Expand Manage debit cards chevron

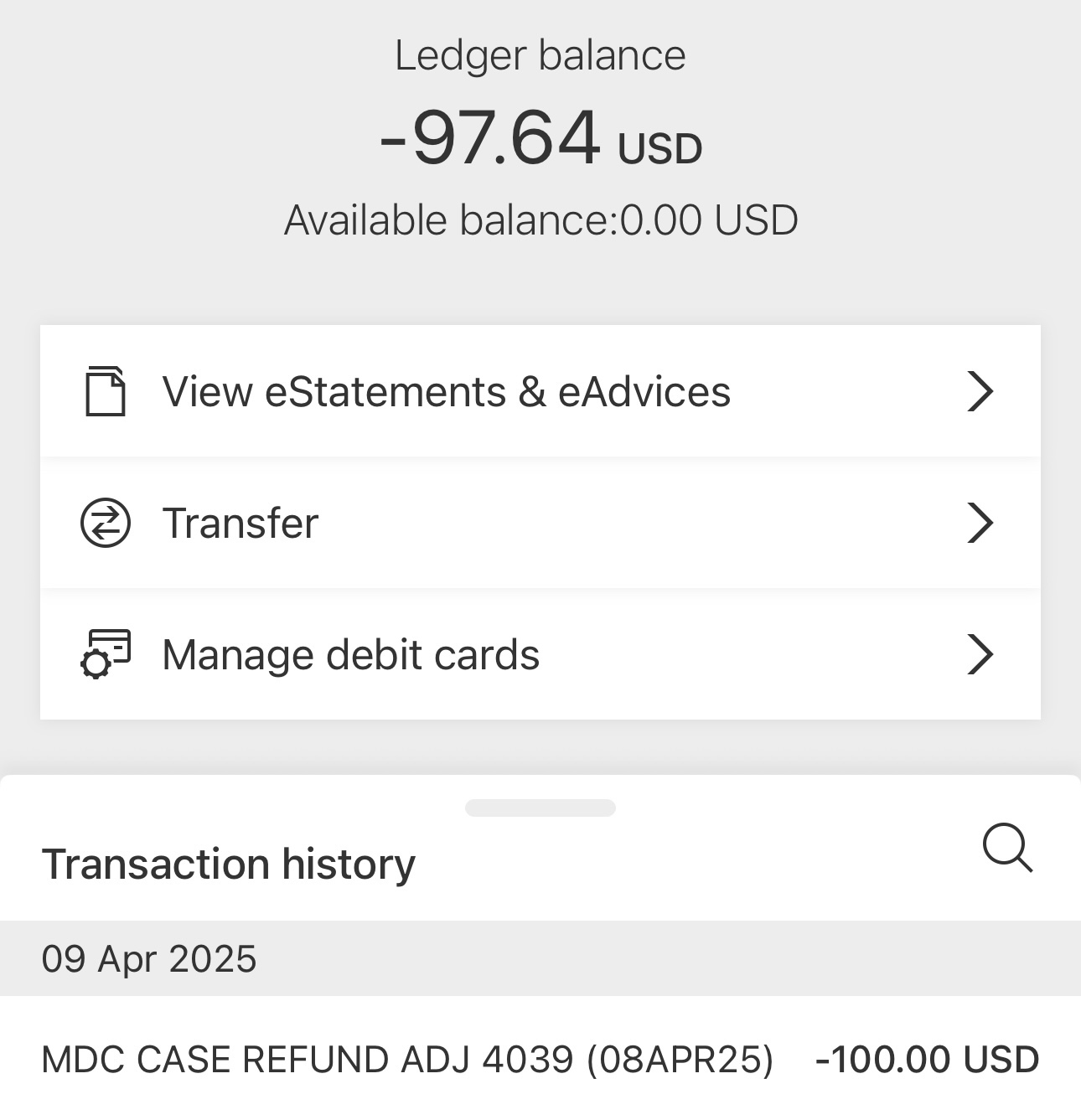tap(980, 654)
